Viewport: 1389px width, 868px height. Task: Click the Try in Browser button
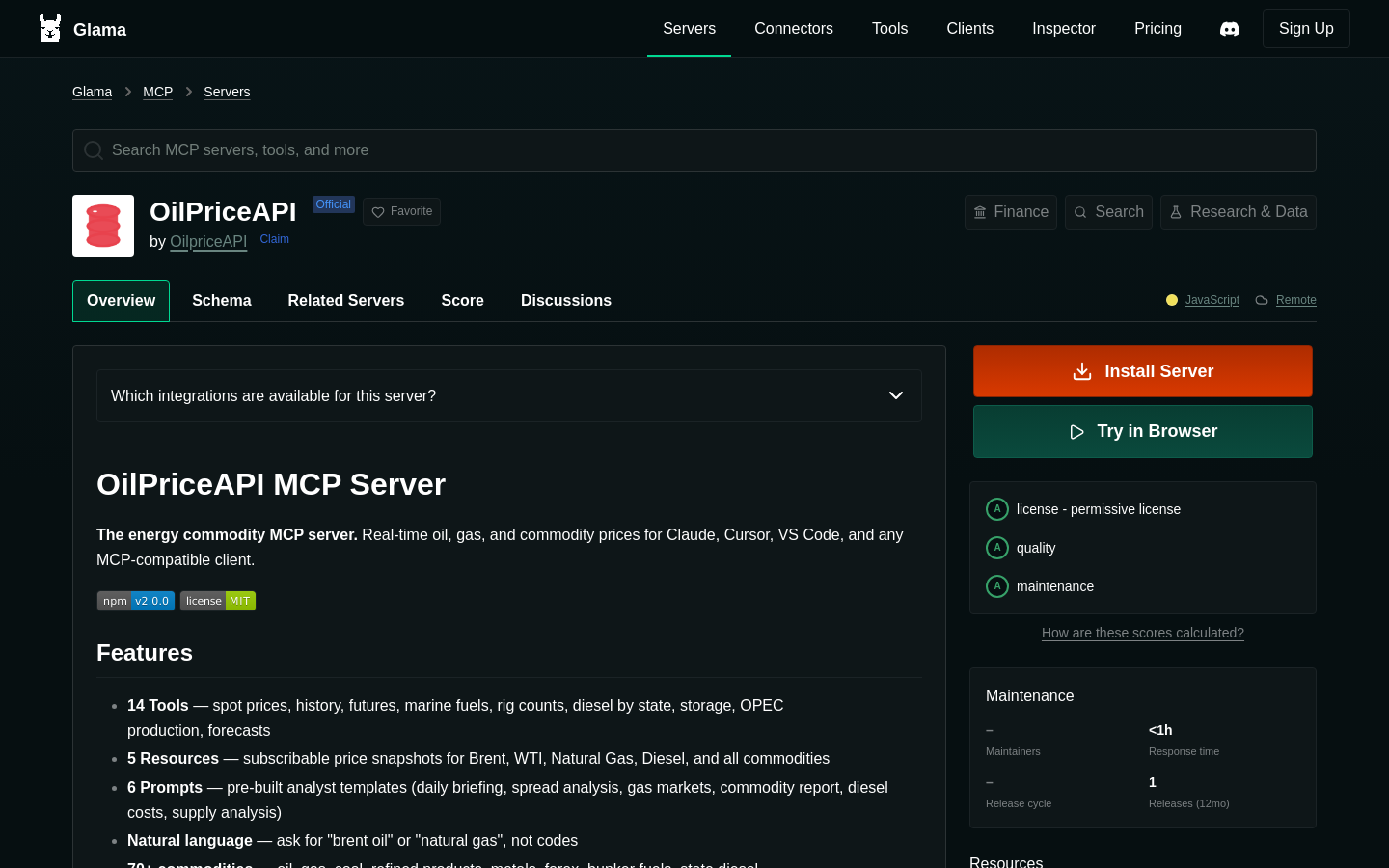pos(1143,431)
